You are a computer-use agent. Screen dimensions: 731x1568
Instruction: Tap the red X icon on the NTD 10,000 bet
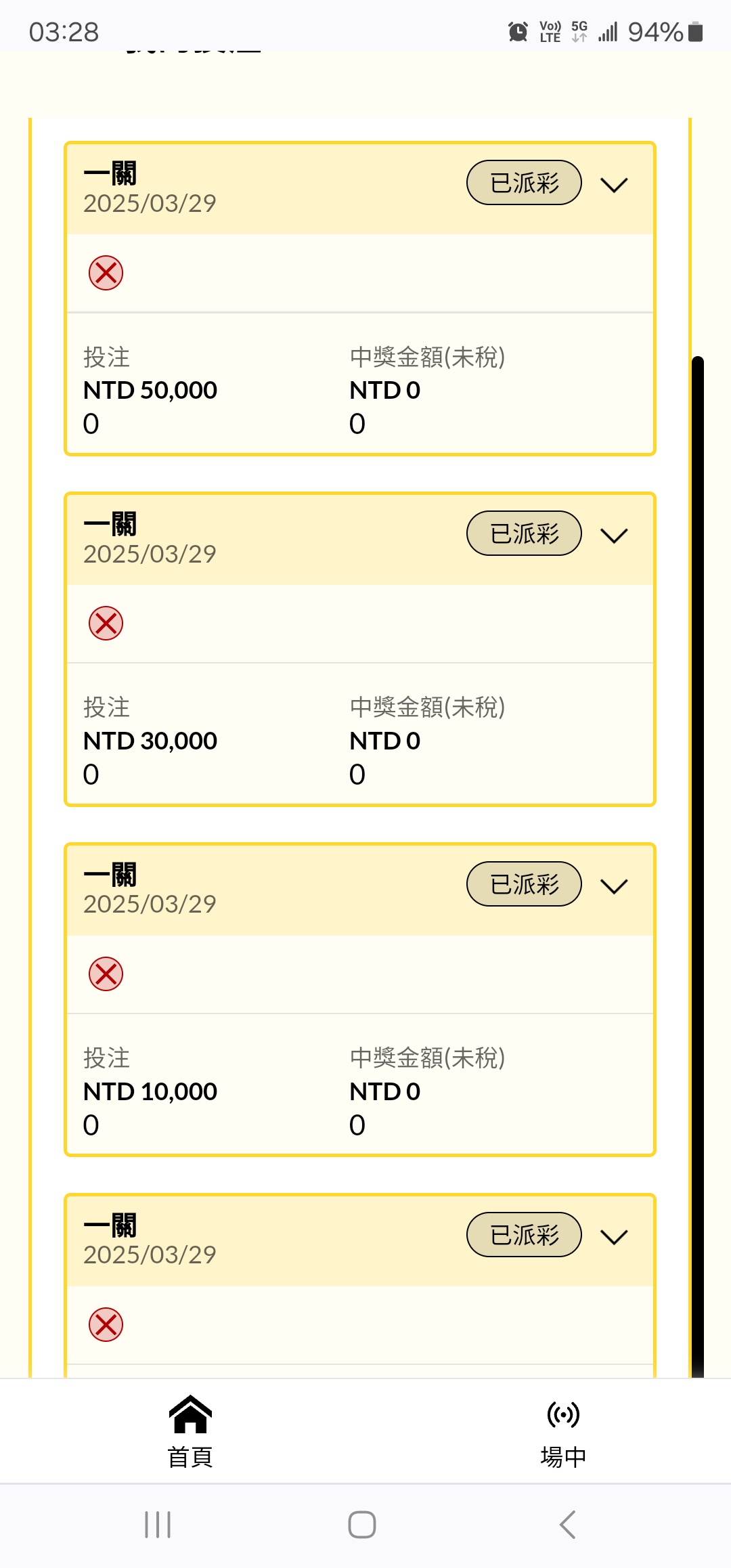click(106, 974)
